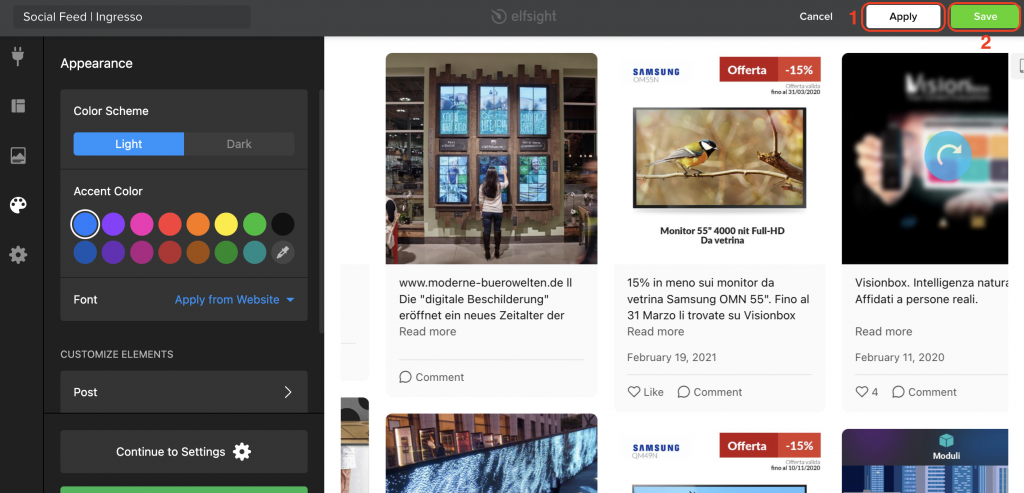Image resolution: width=1024 pixels, height=493 pixels.
Task: Choose magenta dark accent color swatch
Action: 142,253
